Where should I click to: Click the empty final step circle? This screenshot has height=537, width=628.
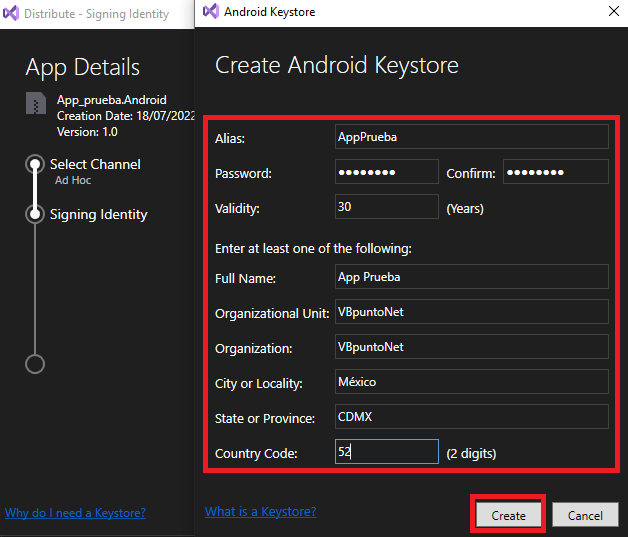[35, 364]
